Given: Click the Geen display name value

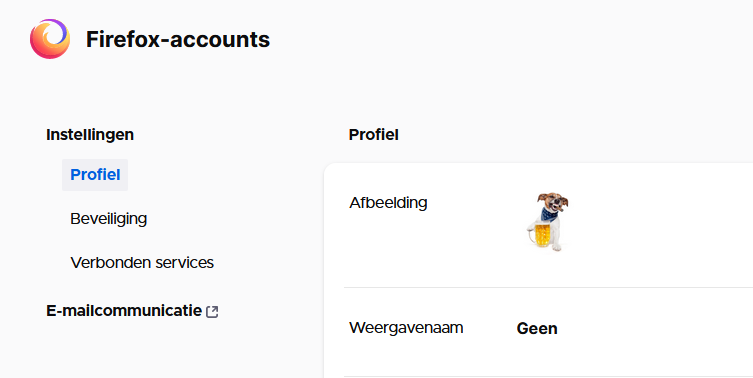Looking at the screenshot, I should (537, 329).
